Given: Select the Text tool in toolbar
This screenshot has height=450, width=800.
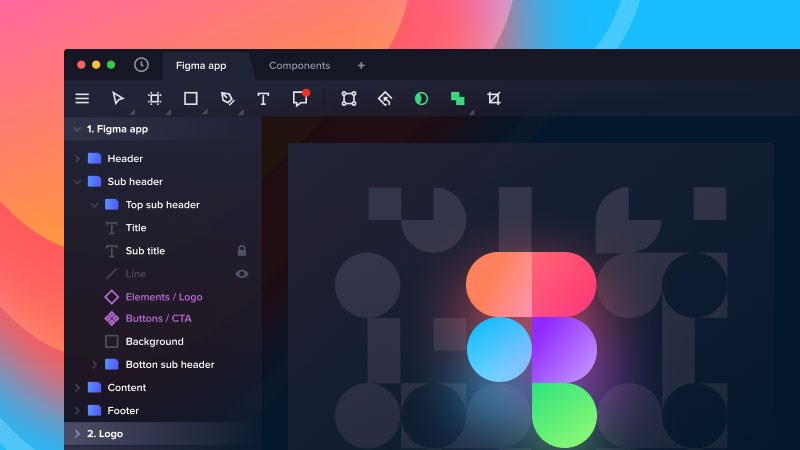Looking at the screenshot, I should pyautogui.click(x=263, y=98).
